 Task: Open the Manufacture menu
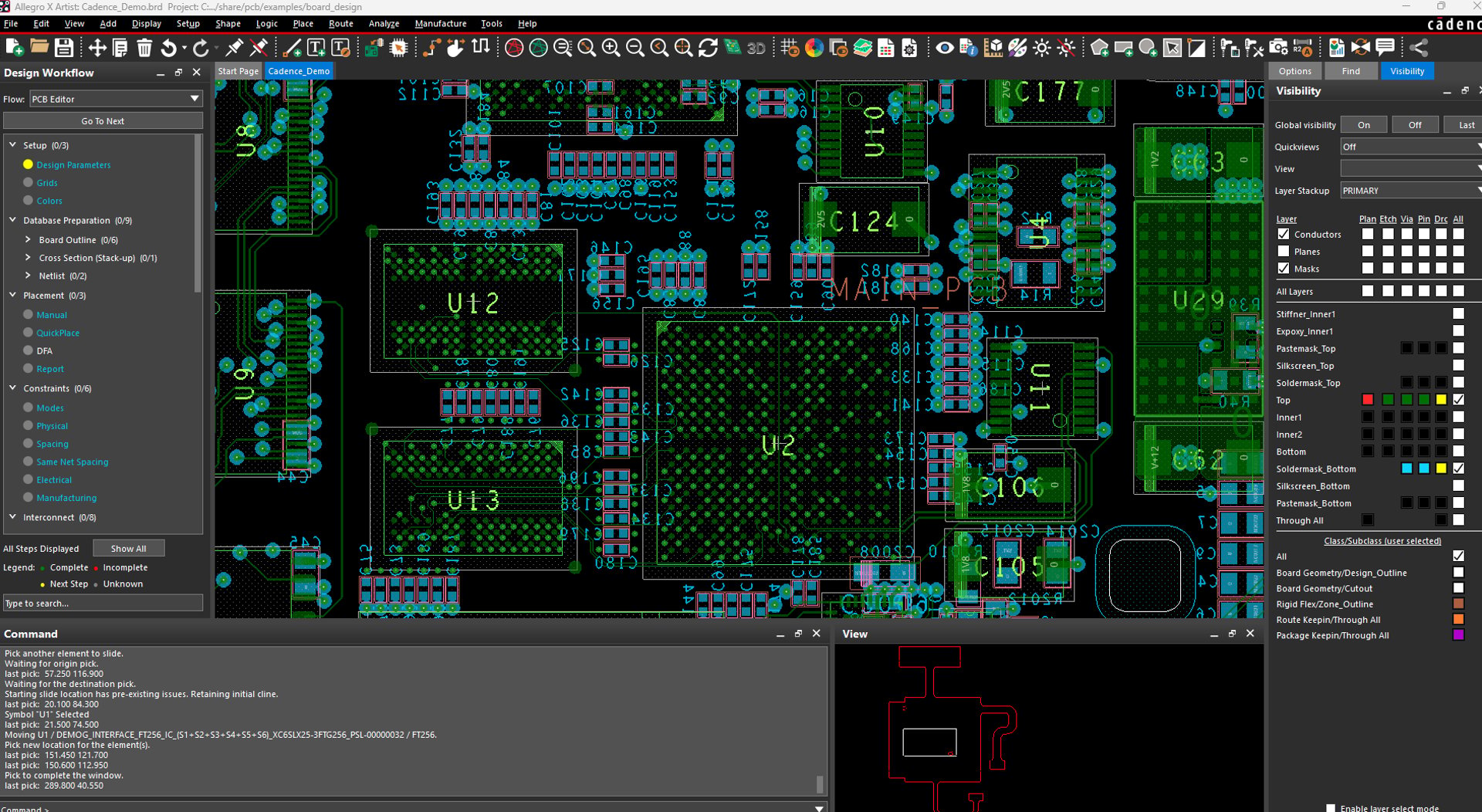(x=441, y=23)
